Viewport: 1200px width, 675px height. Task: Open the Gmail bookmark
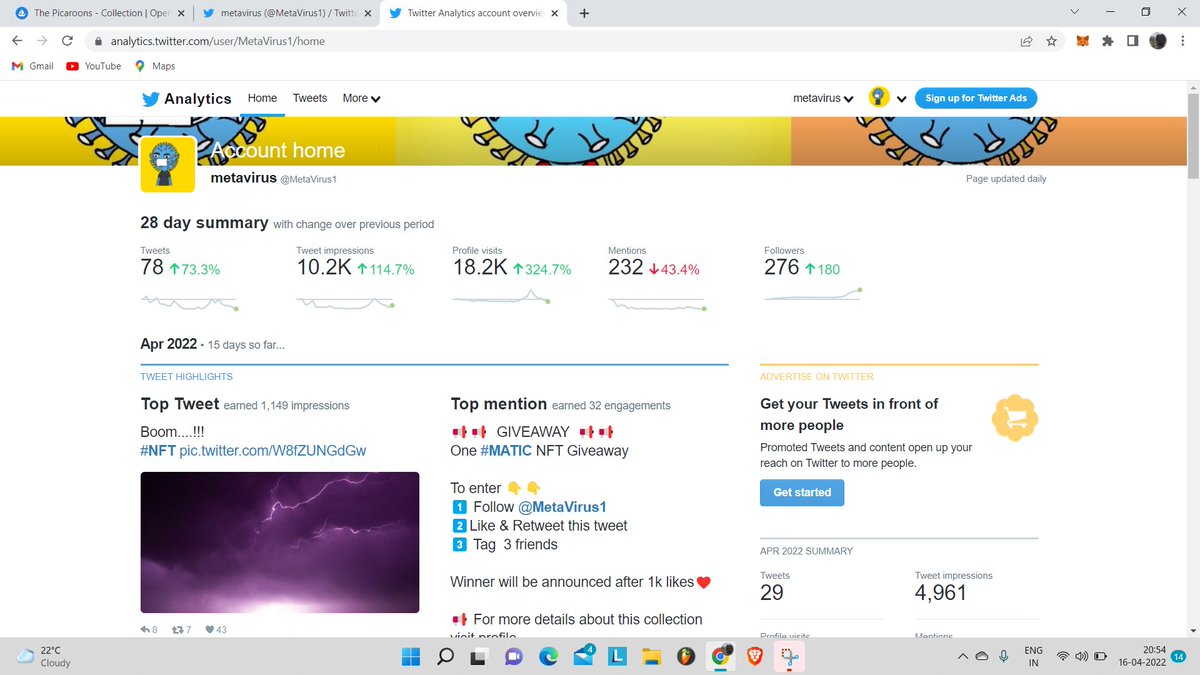(x=32, y=66)
